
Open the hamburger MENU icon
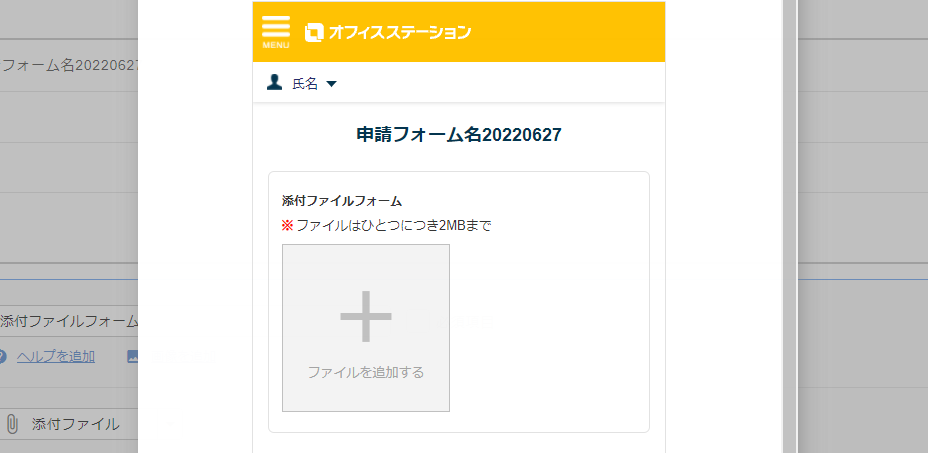[276, 31]
